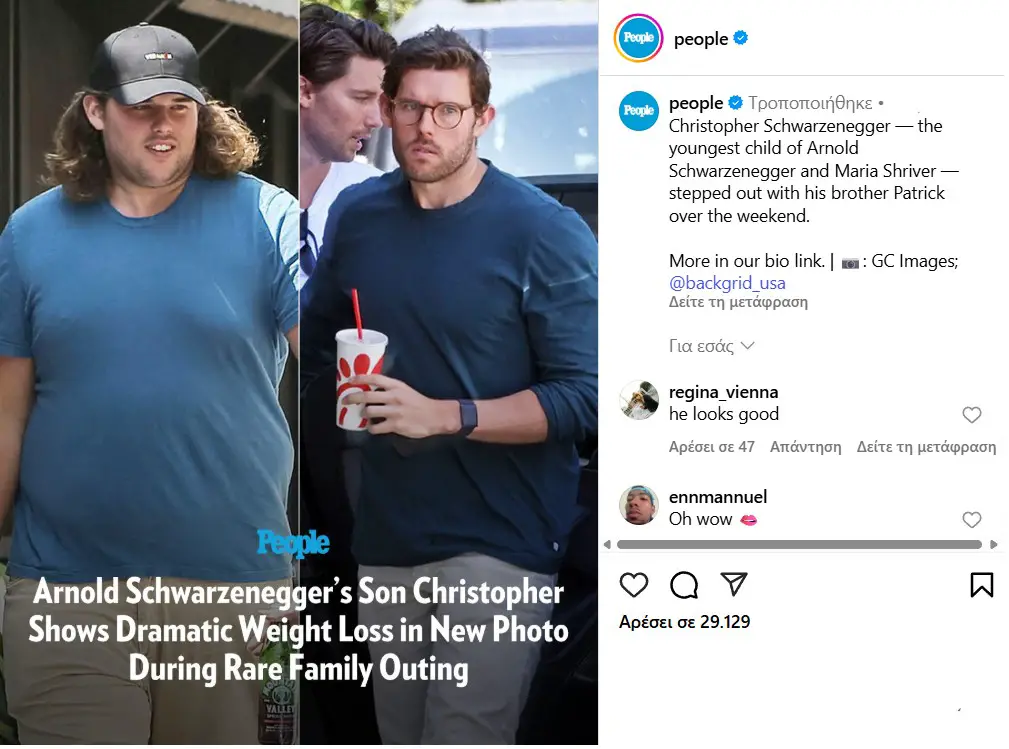Open the @backgrid_usa mention link
Screen dimensions: 1009x749
pos(727,283)
